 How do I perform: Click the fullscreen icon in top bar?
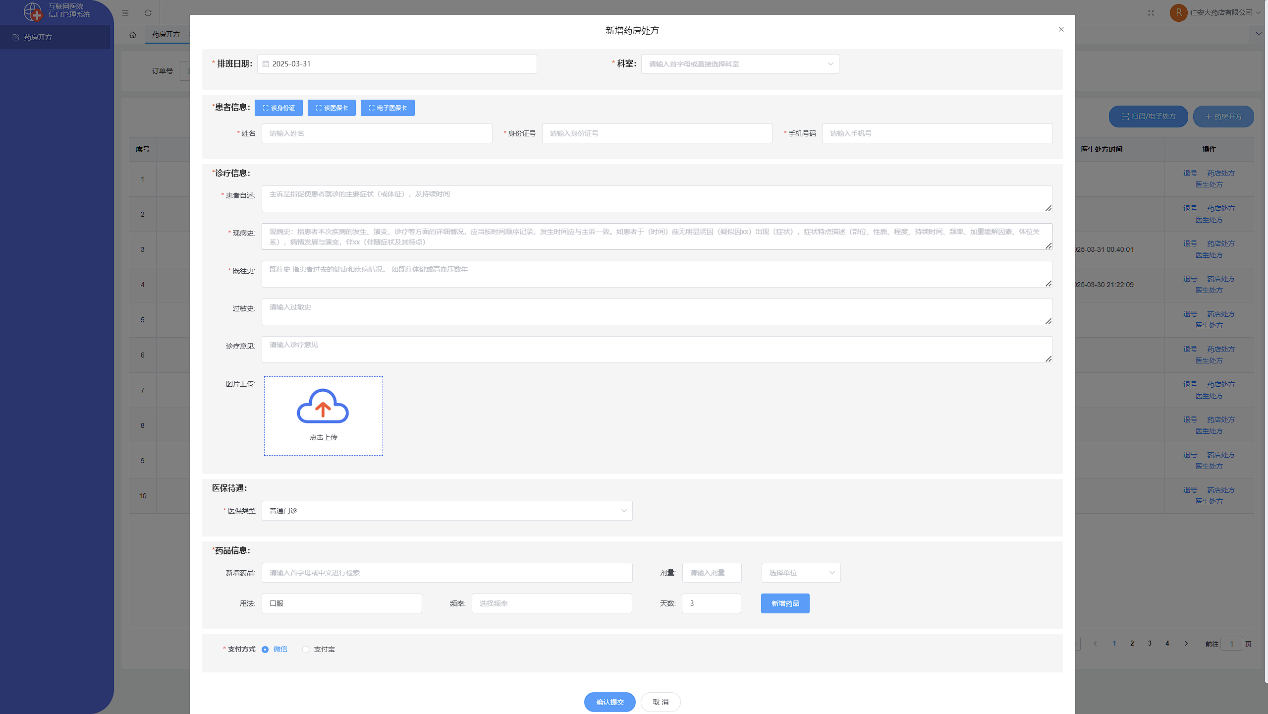(x=1151, y=13)
